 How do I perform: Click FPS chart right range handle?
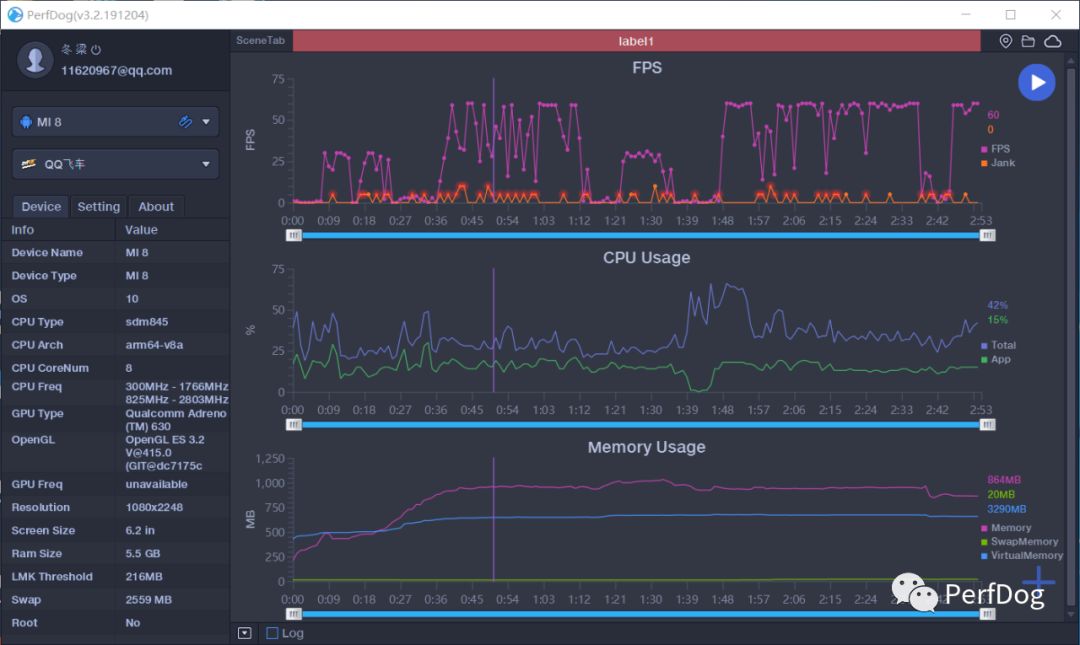coord(988,236)
